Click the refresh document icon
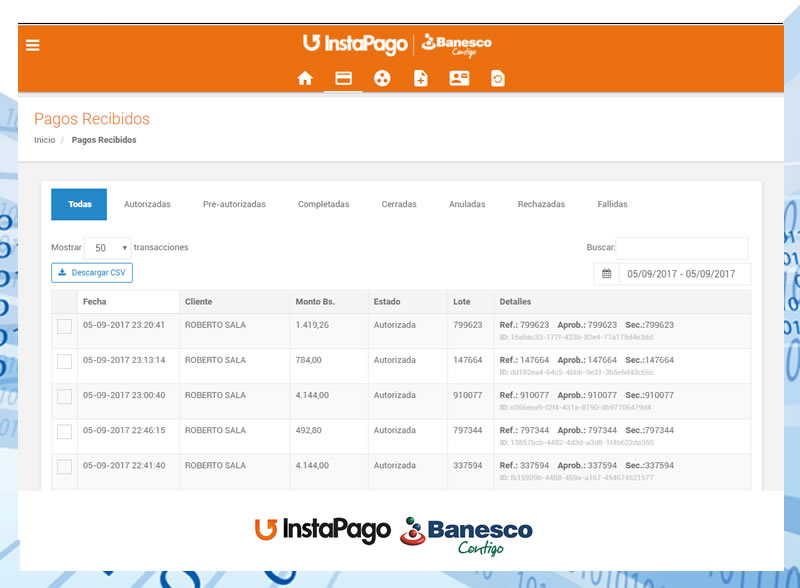Screen dimensions: 800x588 click(x=497, y=78)
